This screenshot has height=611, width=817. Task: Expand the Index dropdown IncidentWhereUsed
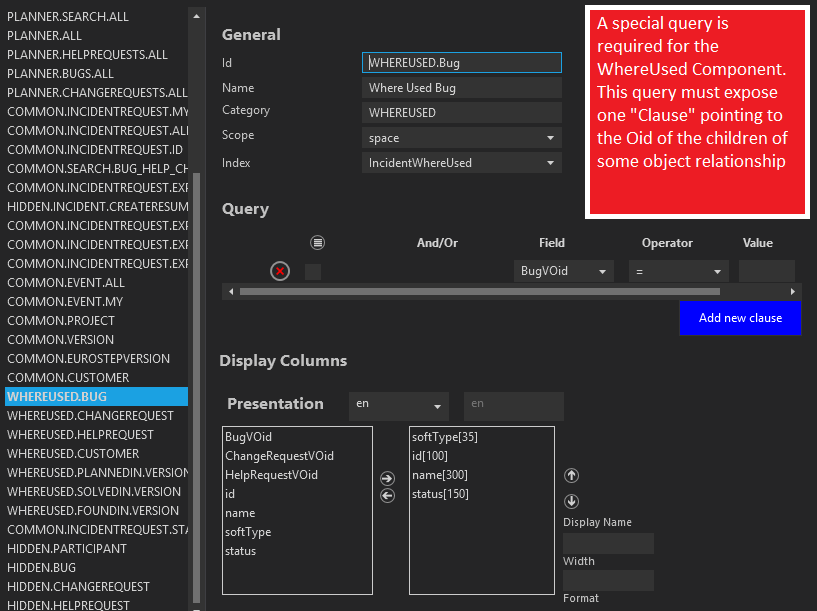(461, 163)
